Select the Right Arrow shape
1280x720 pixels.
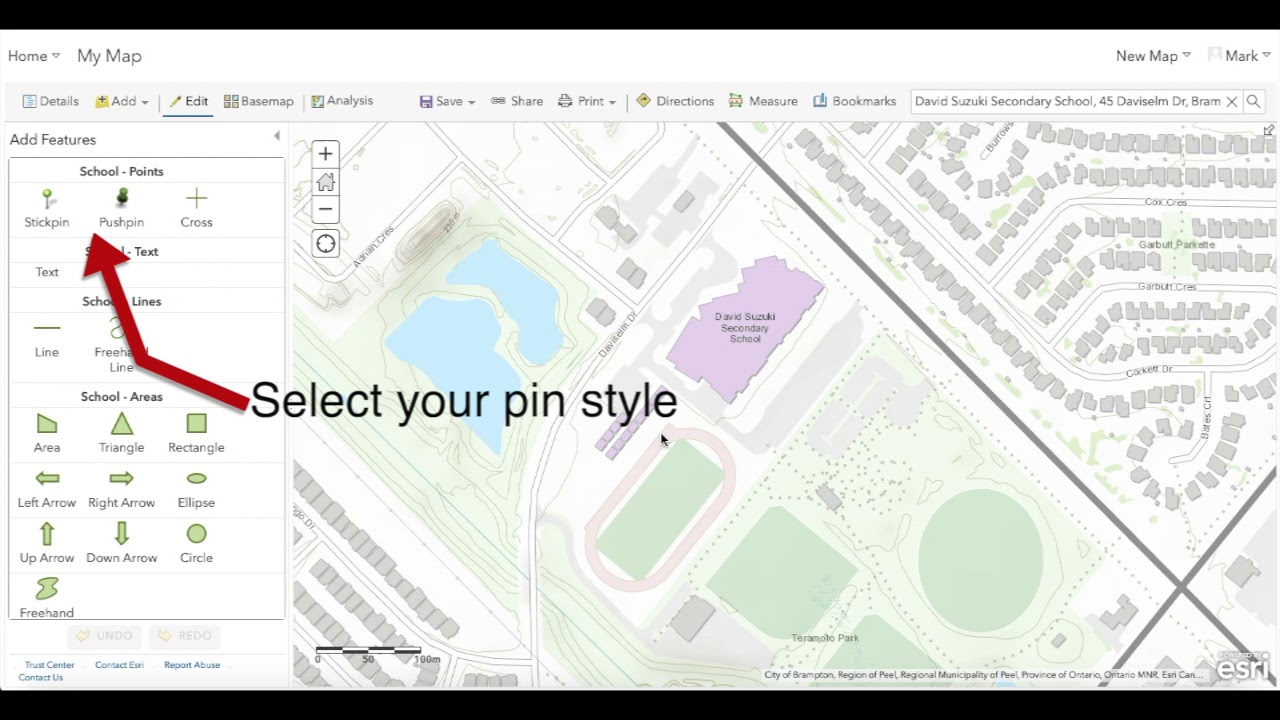point(121,489)
